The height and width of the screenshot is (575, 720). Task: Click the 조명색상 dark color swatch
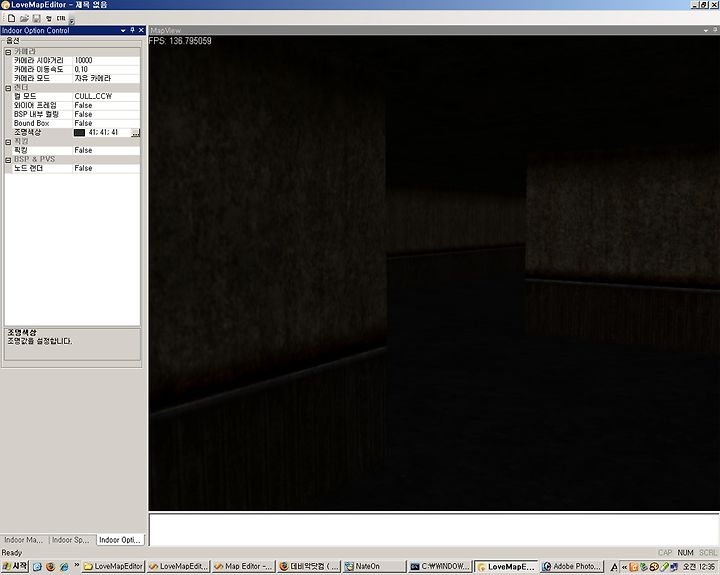pos(79,133)
